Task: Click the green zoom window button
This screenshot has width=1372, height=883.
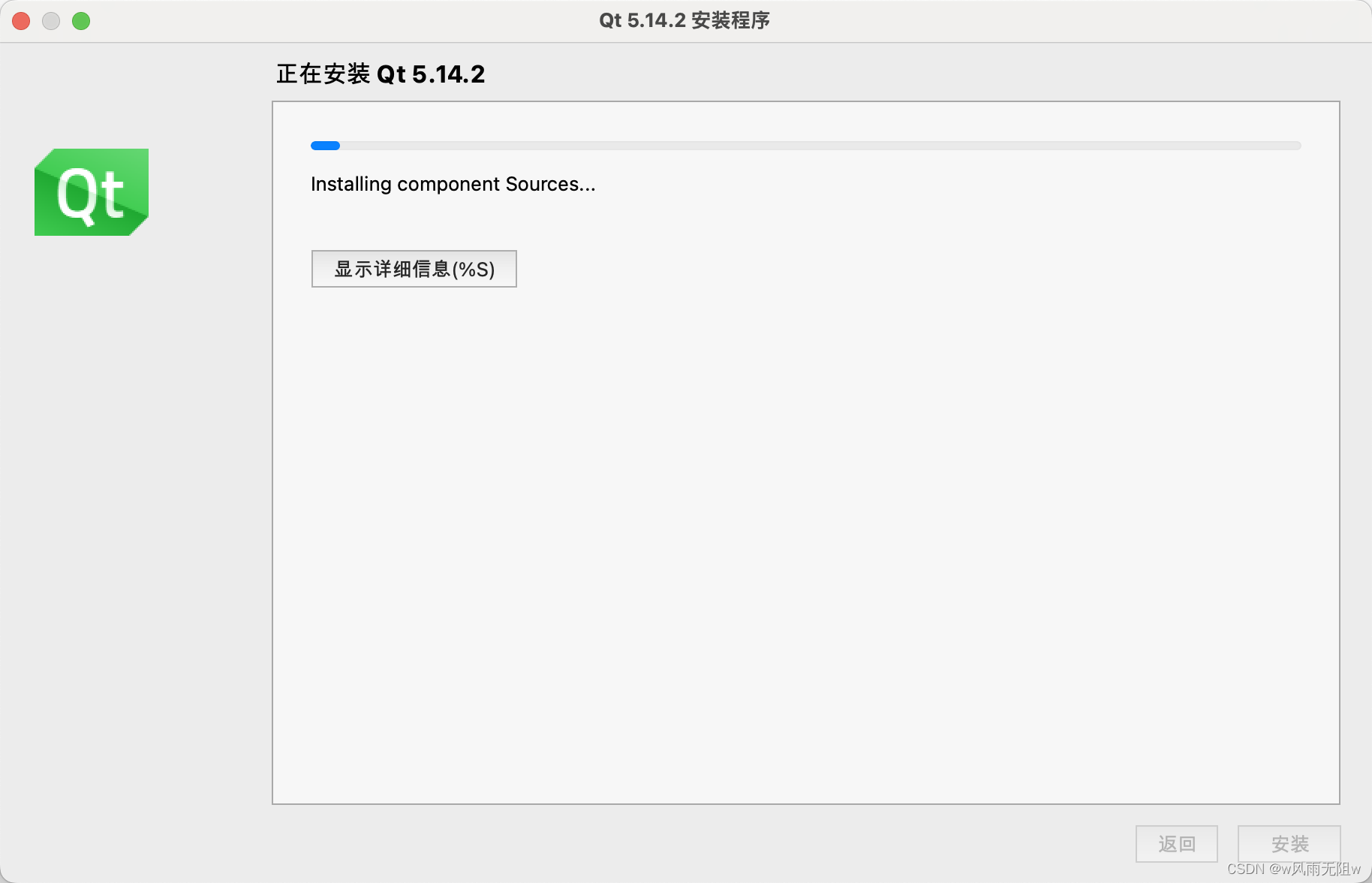Action: (81, 21)
